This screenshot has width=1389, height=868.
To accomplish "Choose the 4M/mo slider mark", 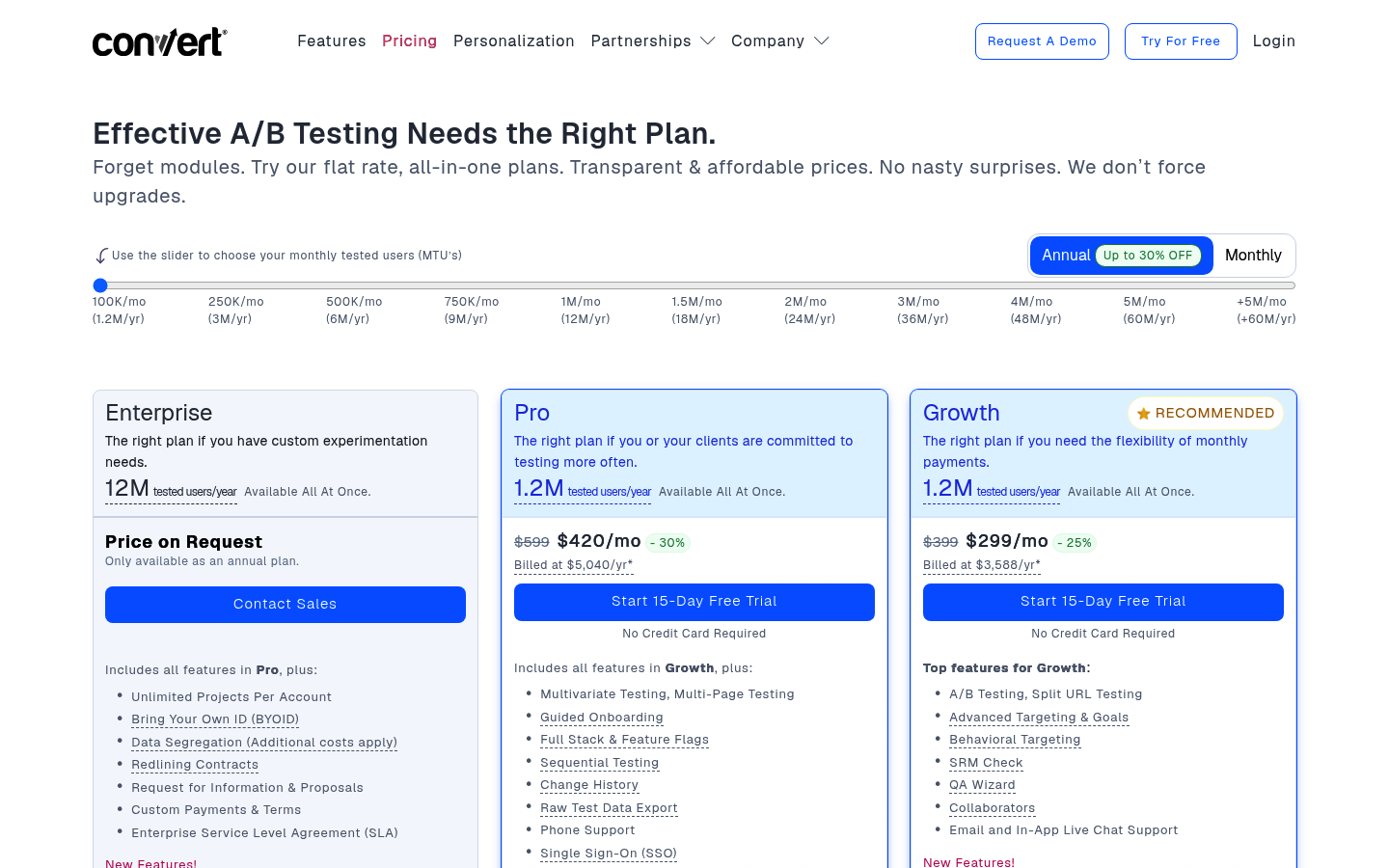I will (1036, 311).
